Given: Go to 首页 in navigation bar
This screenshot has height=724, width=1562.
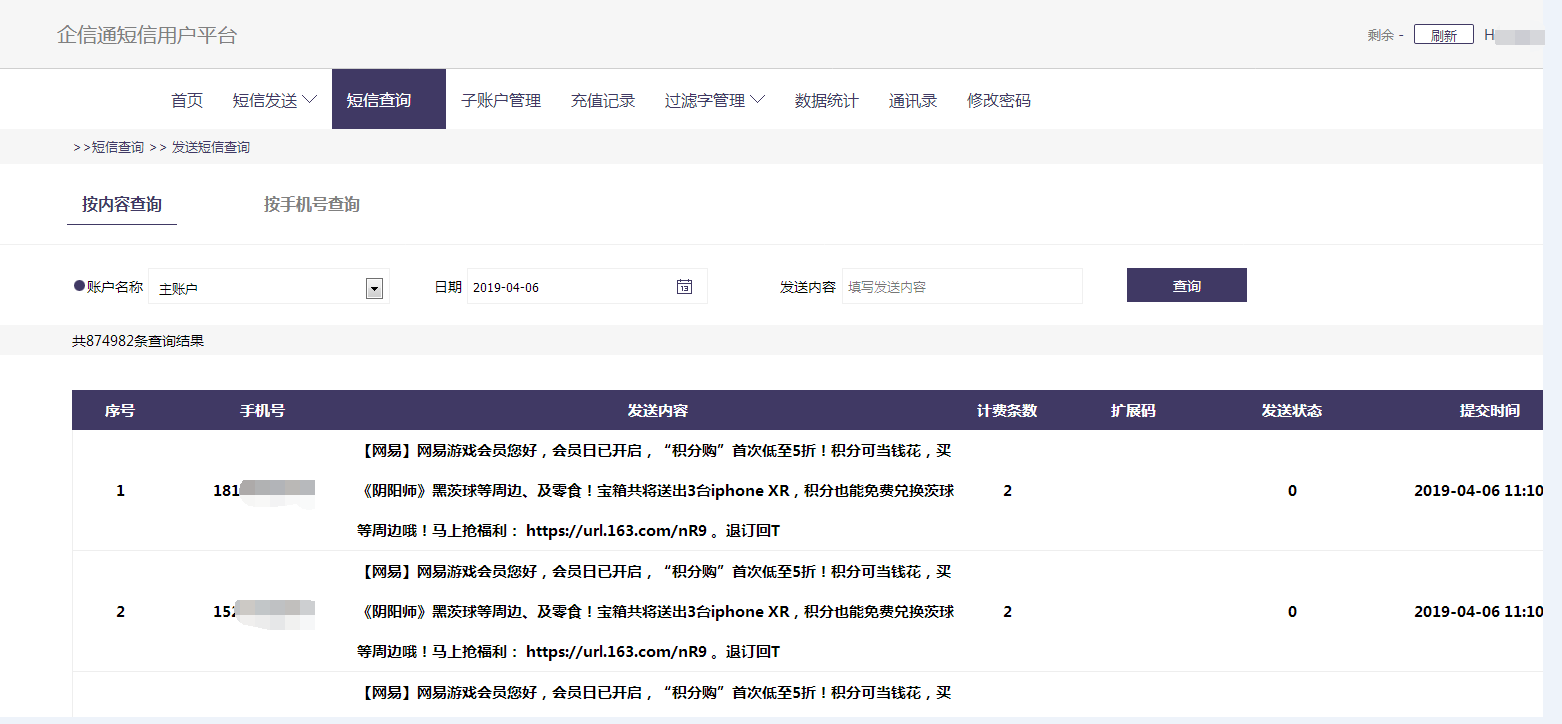Looking at the screenshot, I should tap(187, 100).
